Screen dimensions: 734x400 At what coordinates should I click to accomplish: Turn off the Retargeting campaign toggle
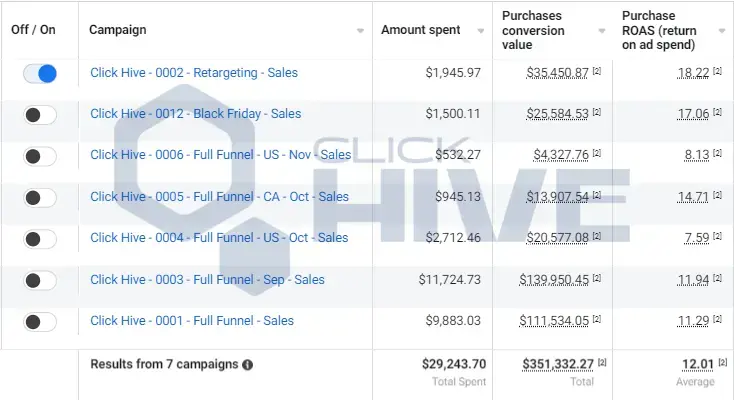coord(40,73)
